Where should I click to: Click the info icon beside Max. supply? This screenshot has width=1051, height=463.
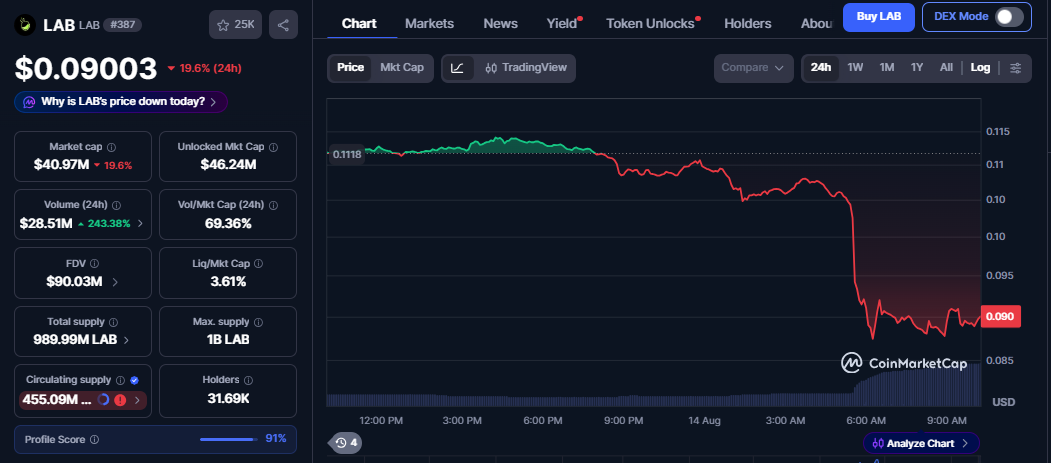point(258,322)
